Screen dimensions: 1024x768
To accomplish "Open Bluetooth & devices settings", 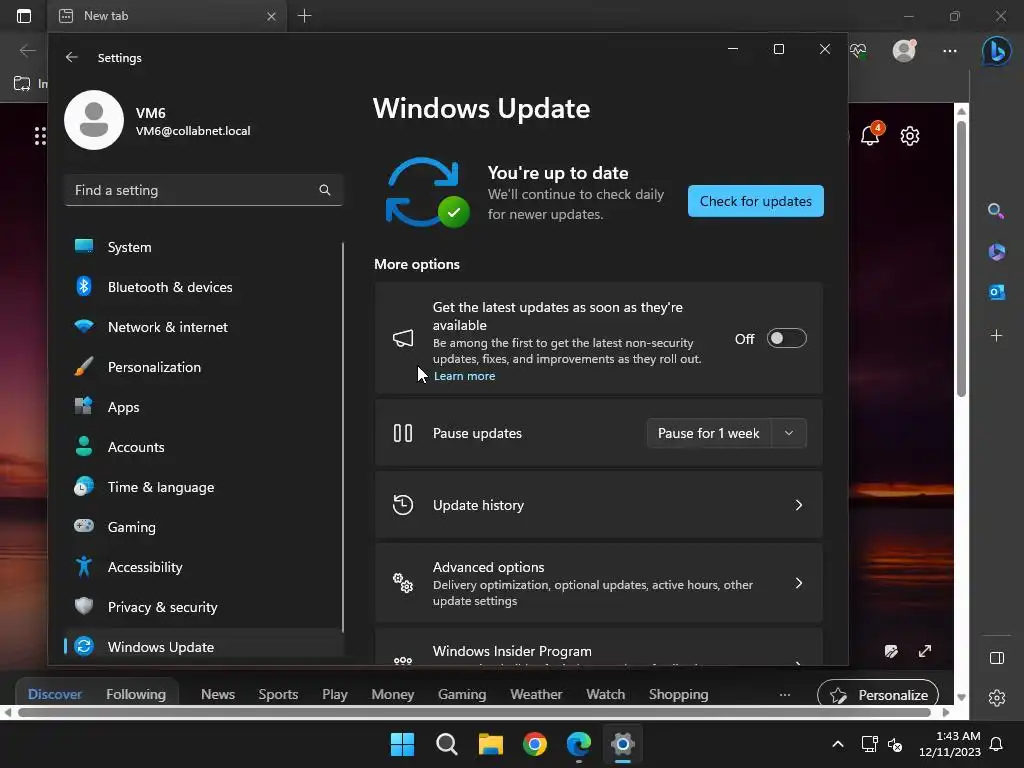I will pos(203,287).
